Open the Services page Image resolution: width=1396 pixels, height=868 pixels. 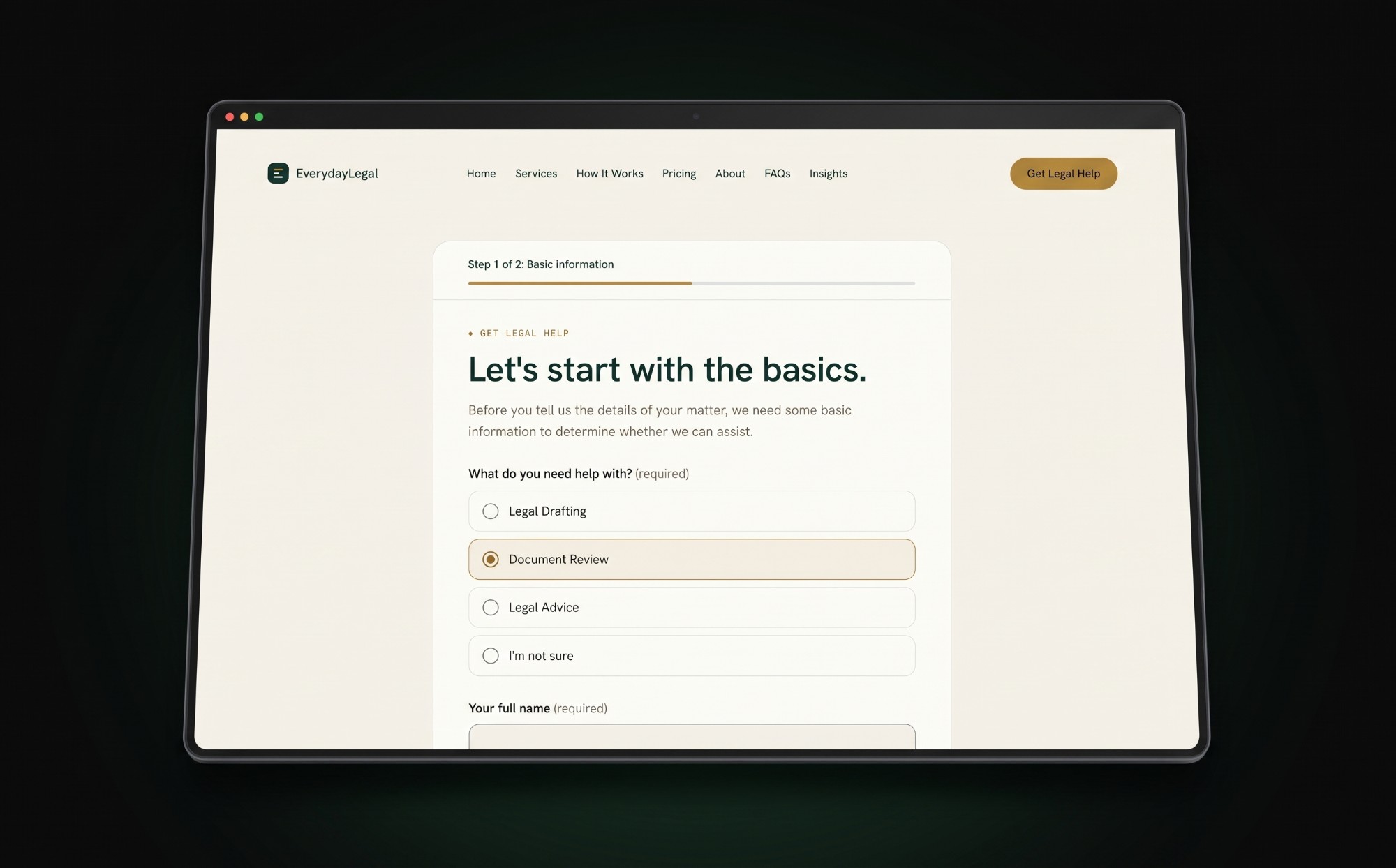[x=536, y=173]
